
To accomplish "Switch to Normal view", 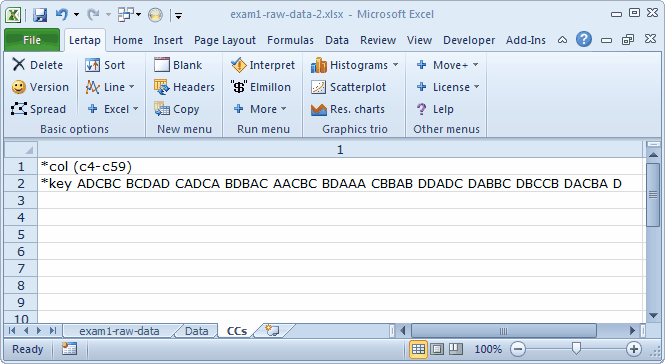I will click(418, 349).
